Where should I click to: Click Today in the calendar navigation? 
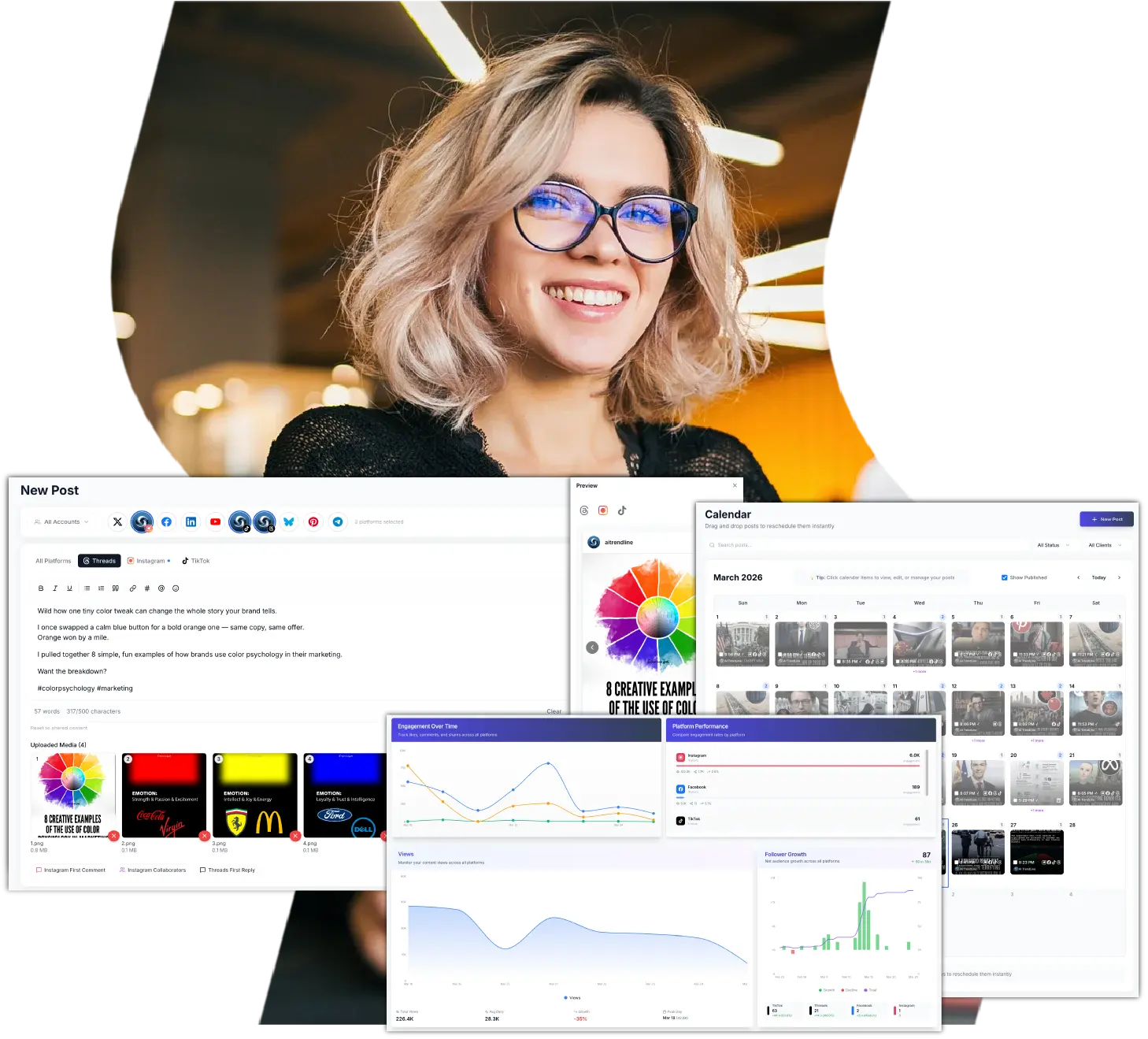(1099, 577)
